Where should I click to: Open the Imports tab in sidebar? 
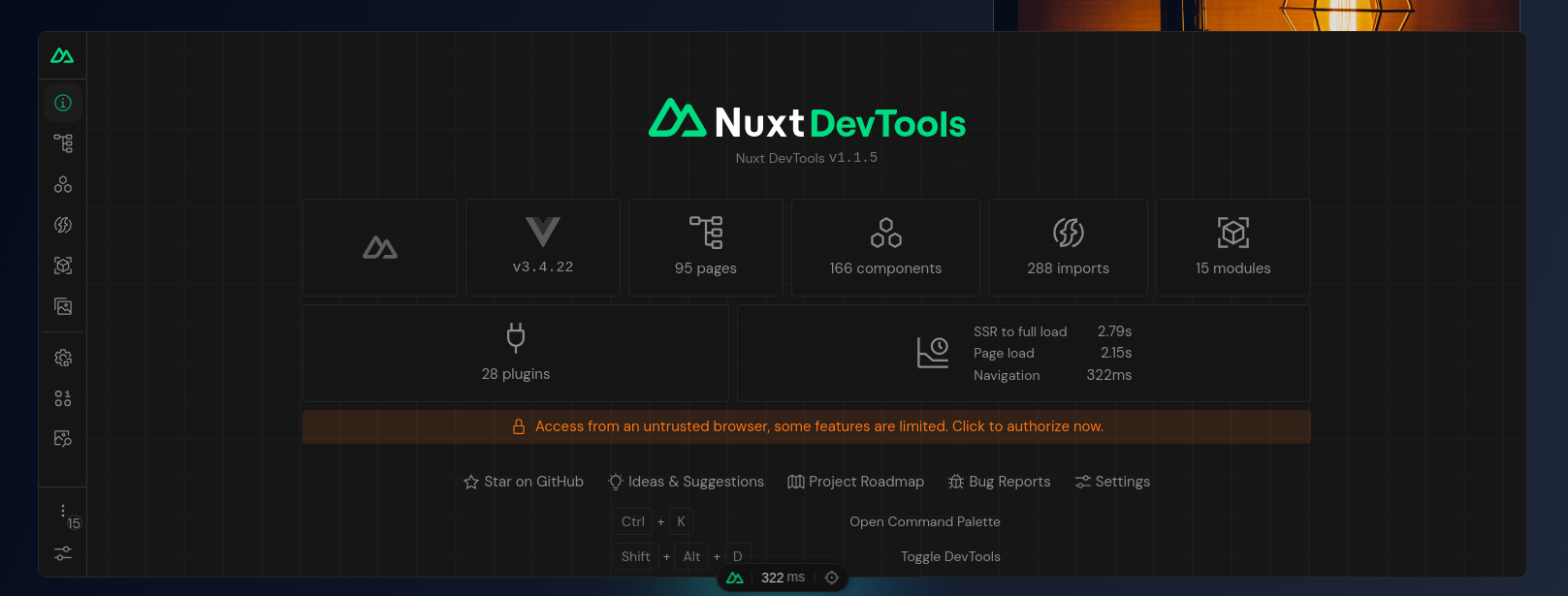coord(63,225)
